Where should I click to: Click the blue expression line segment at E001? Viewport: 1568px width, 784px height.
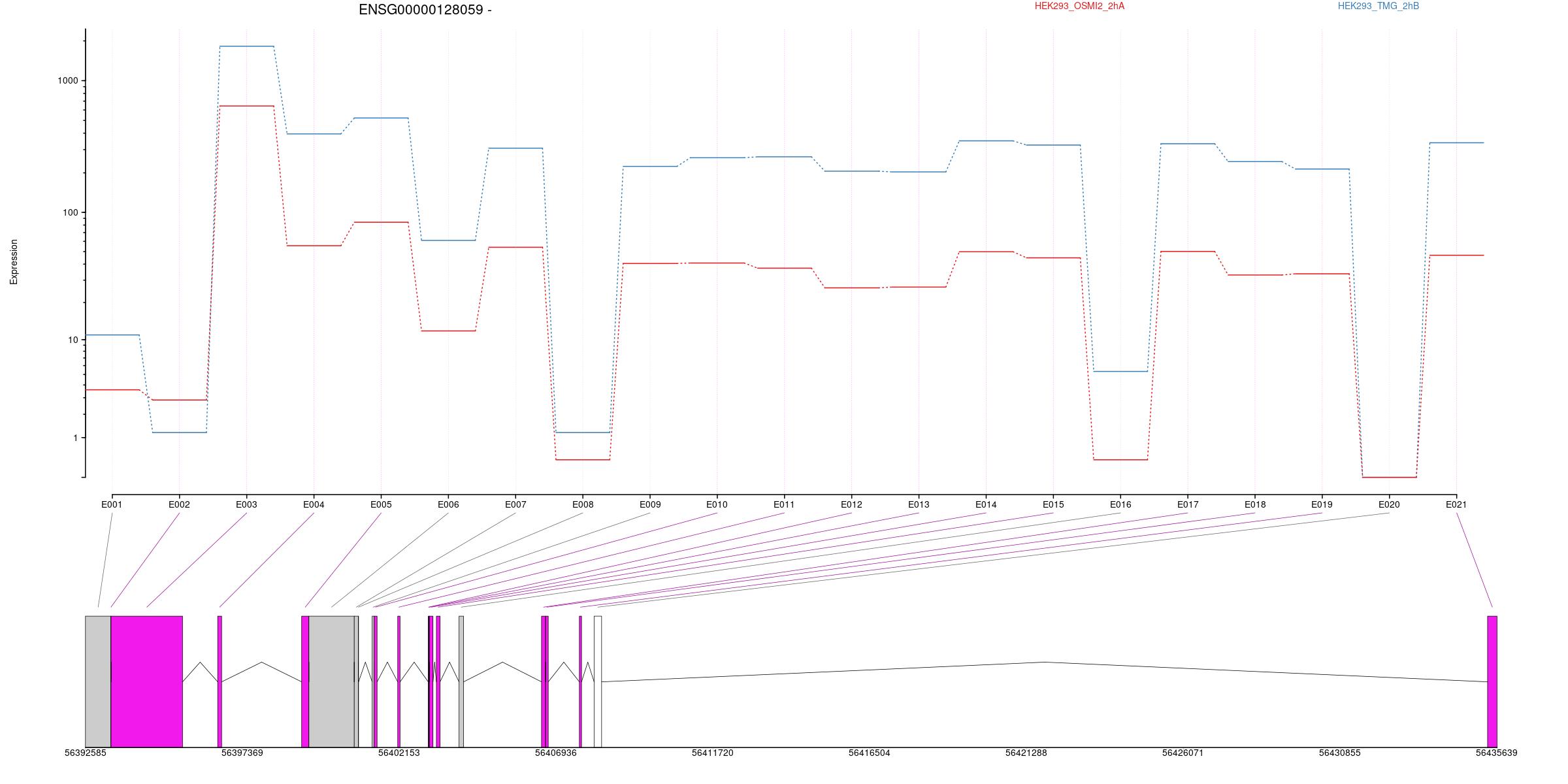(x=112, y=335)
